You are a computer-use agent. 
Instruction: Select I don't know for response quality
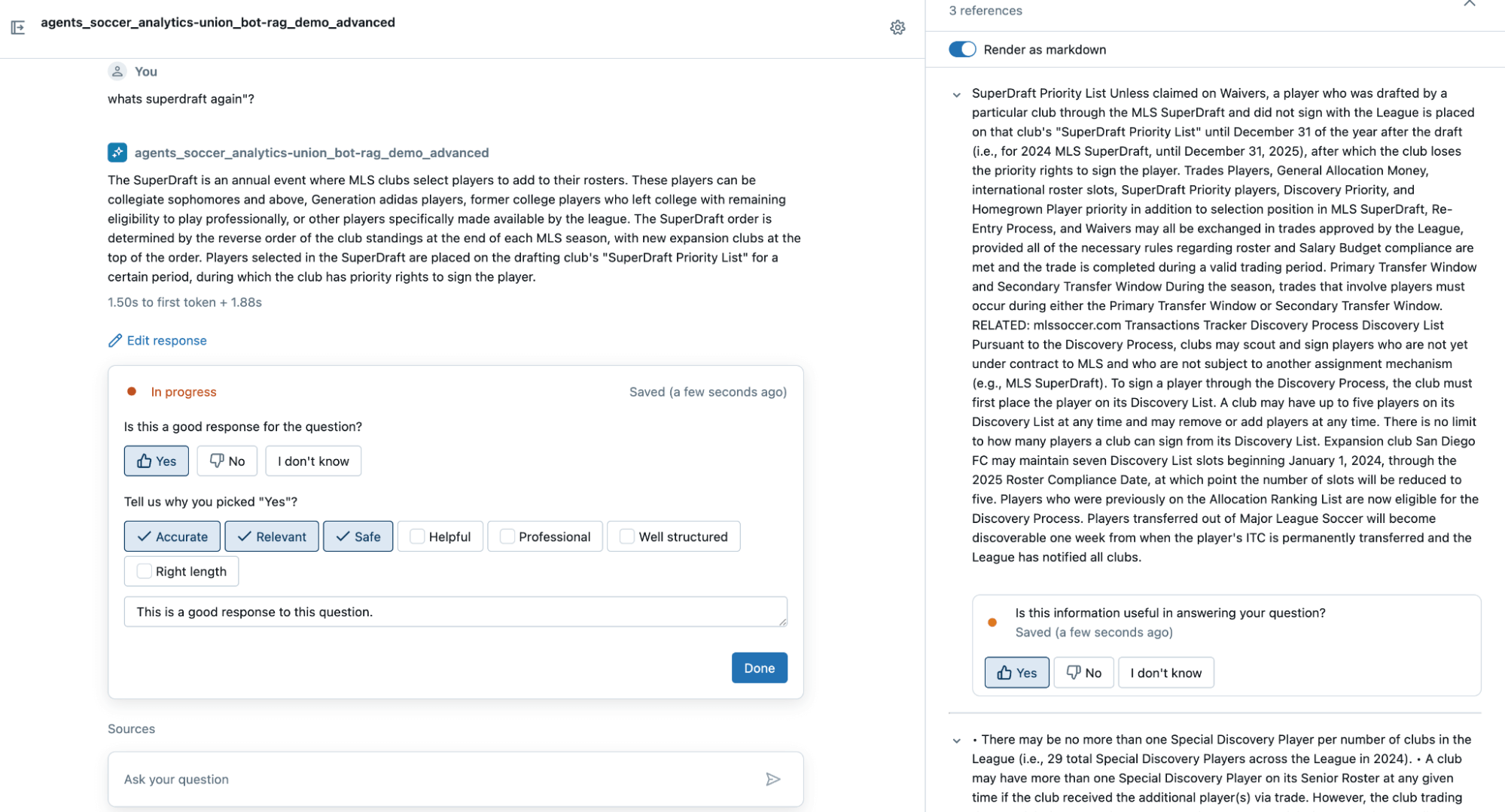[x=313, y=461]
